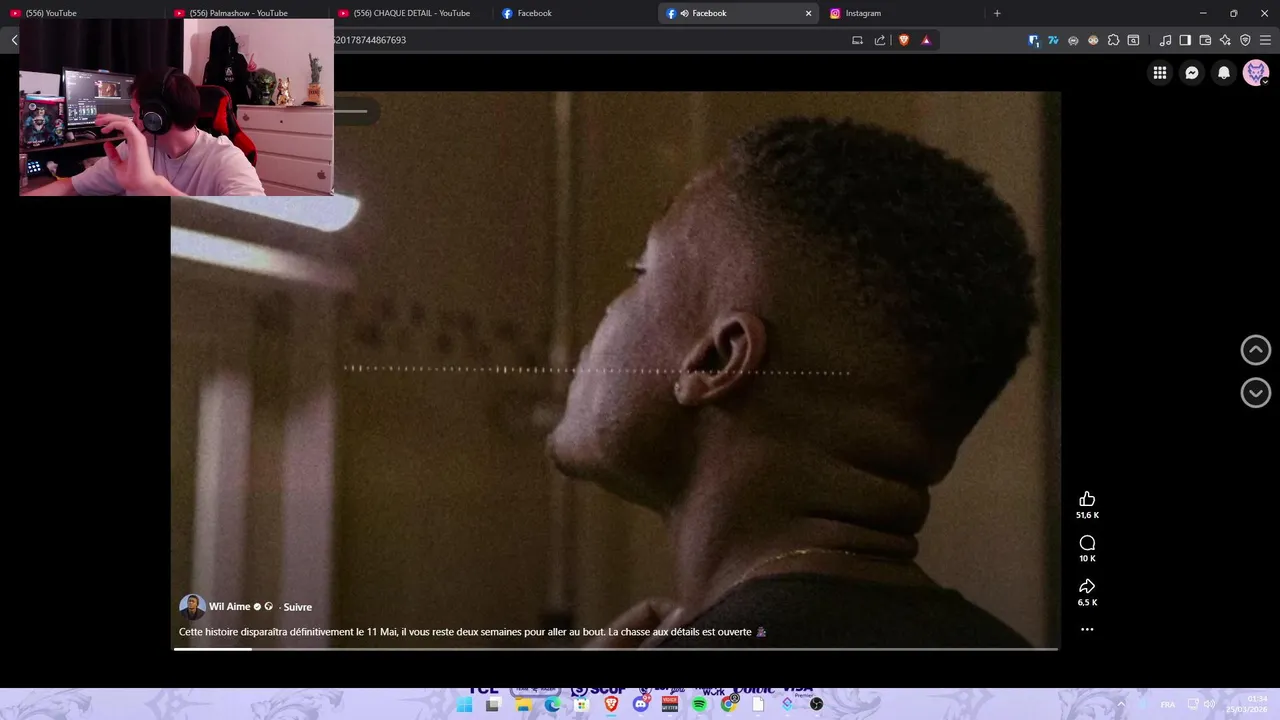
Task: Close the active Facebook tab
Action: 808,13
